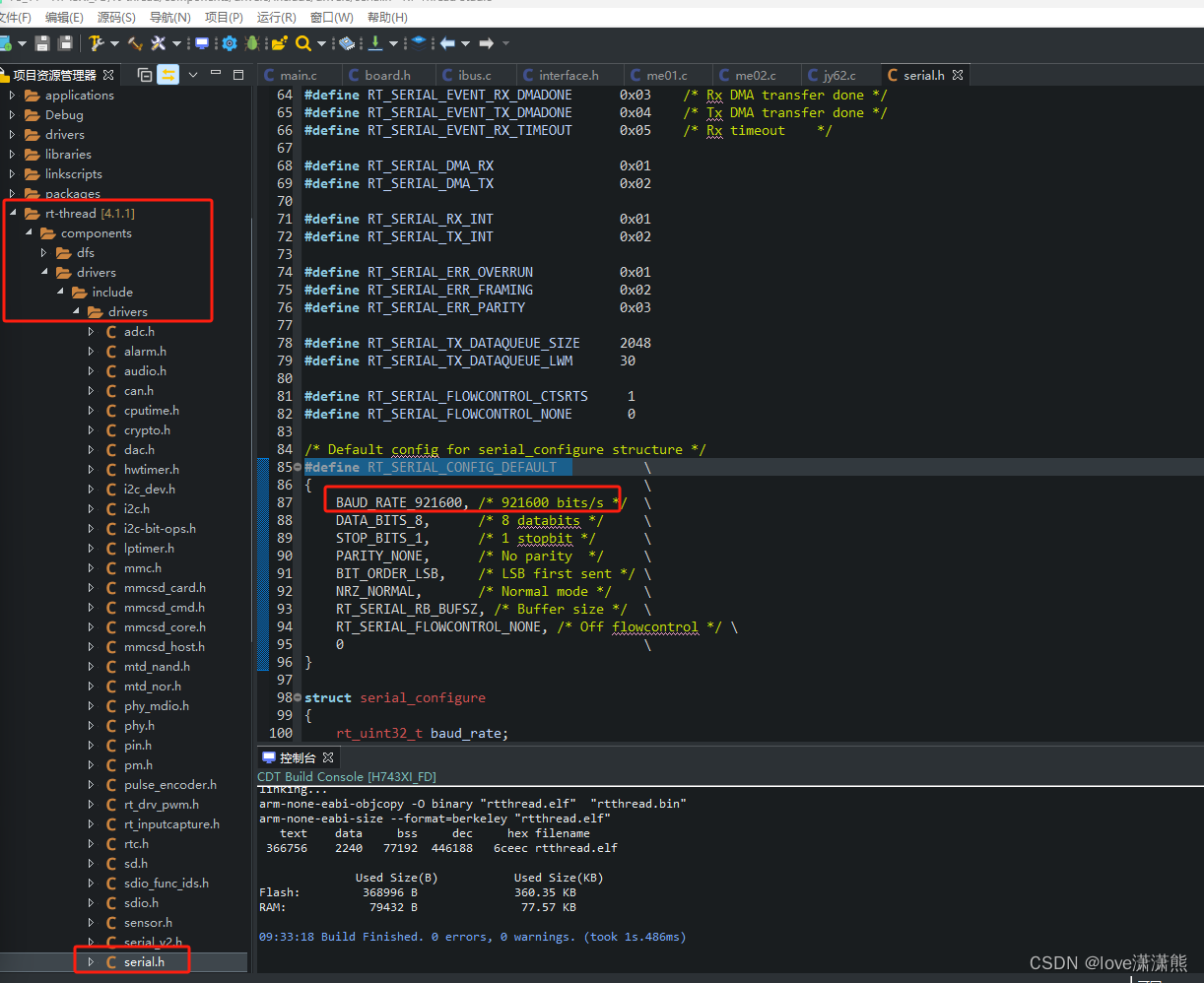Open the Debug (bug) icon in the toolbar
1204x983 pixels.
(250, 43)
